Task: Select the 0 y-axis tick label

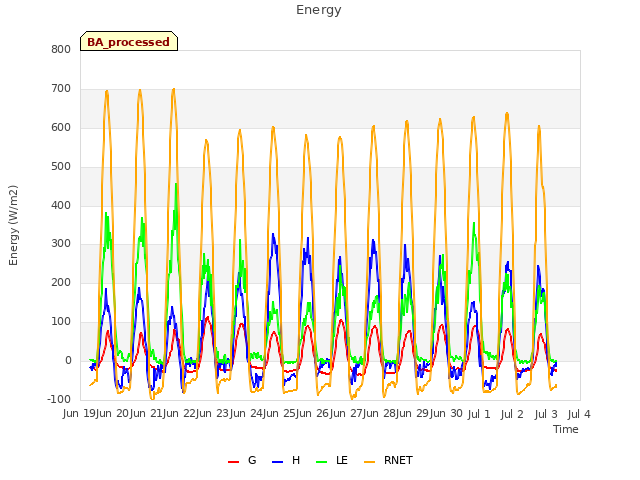Action: click(68, 360)
